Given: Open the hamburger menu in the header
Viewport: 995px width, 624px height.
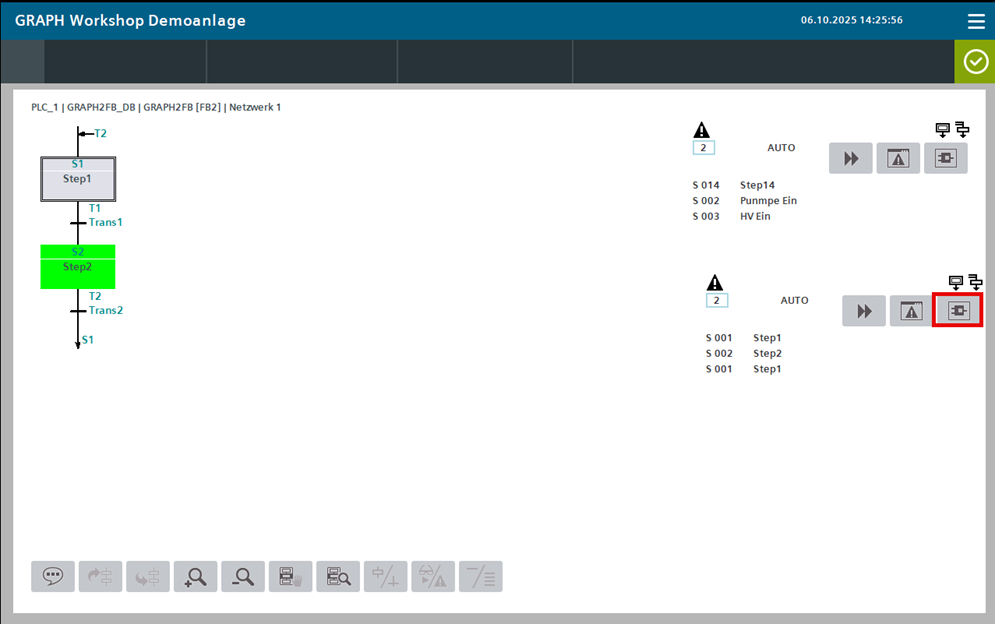Looking at the screenshot, I should tap(976, 21).
